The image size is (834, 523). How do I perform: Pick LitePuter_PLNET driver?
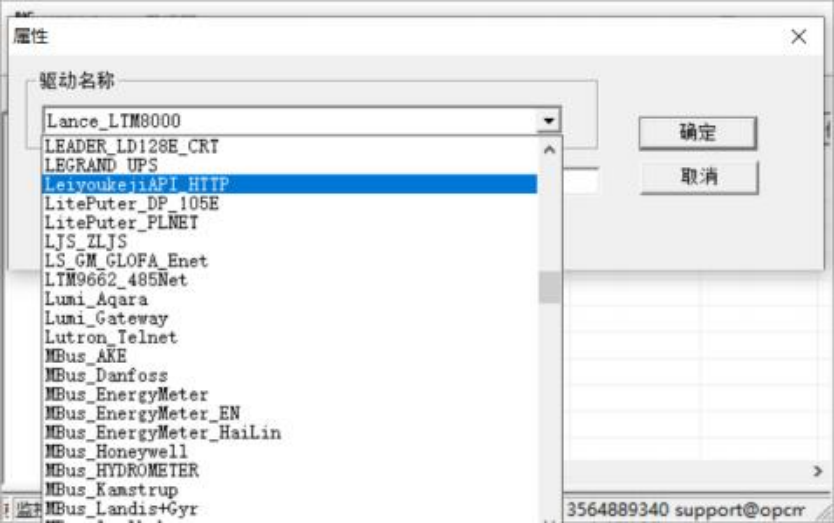[290, 222]
